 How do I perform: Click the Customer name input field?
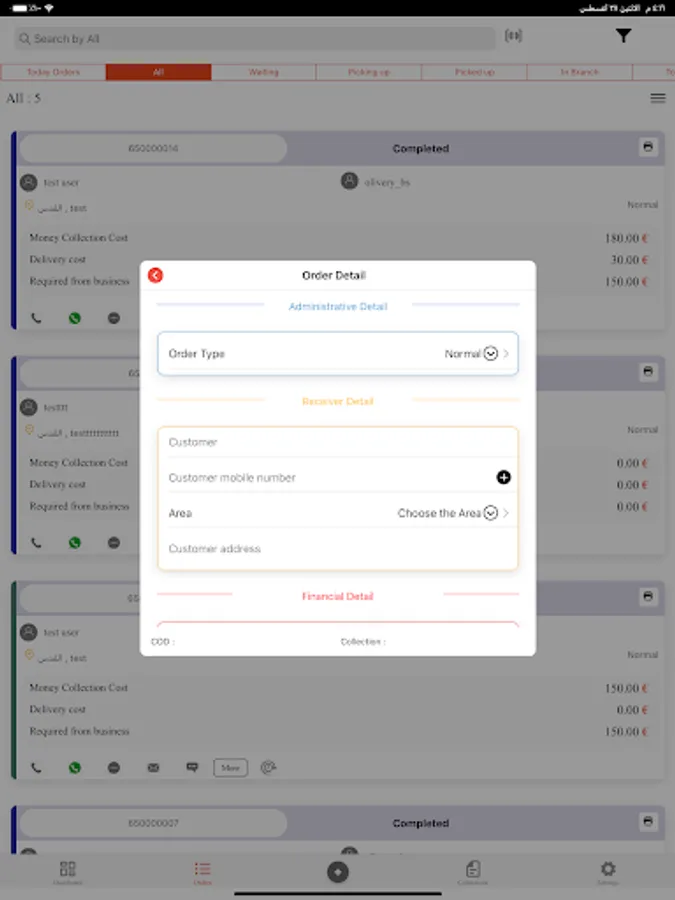338,442
